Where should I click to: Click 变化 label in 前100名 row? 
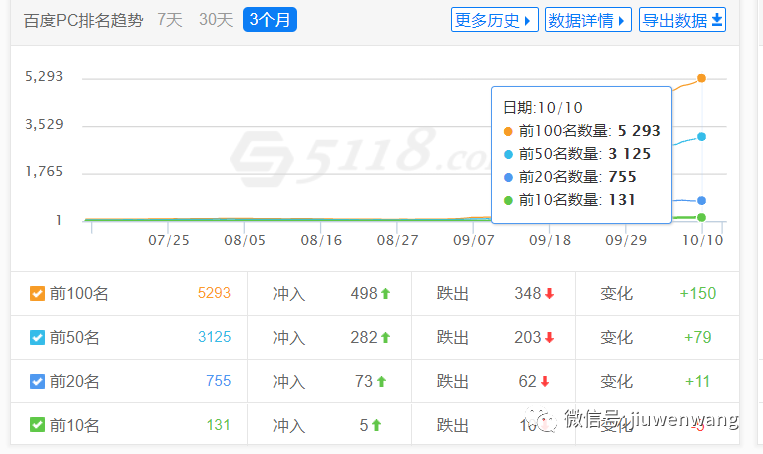pos(617,293)
